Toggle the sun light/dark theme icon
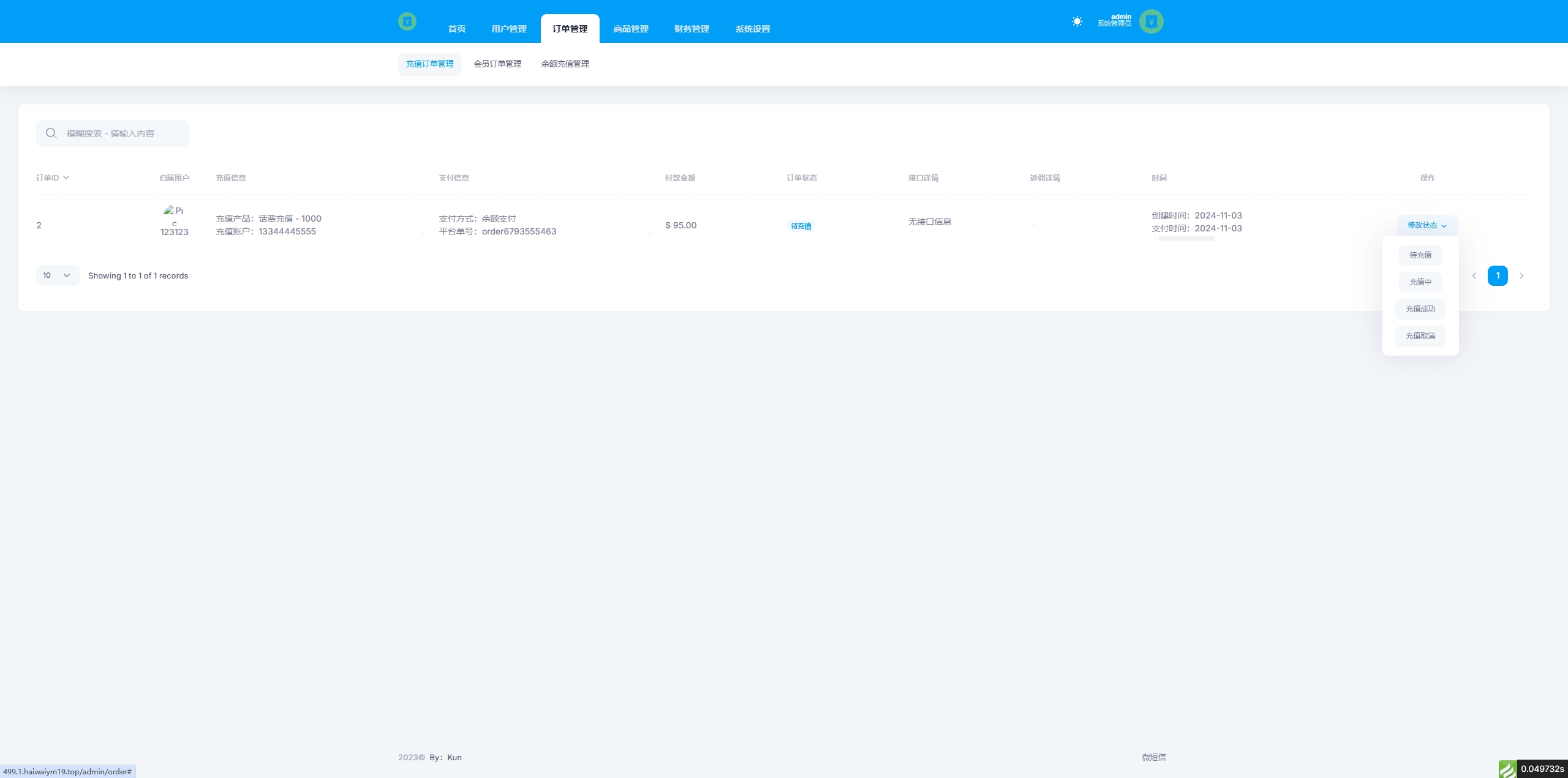This screenshot has height=778, width=1568. tap(1077, 21)
